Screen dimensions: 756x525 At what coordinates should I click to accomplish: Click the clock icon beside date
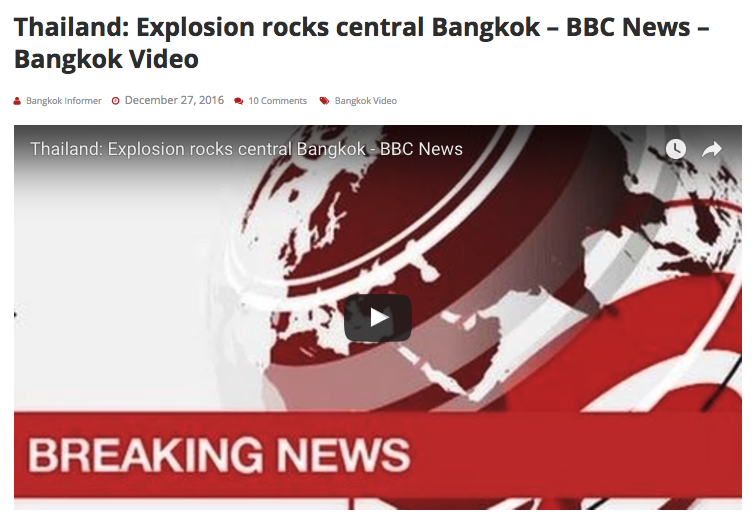coord(116,101)
